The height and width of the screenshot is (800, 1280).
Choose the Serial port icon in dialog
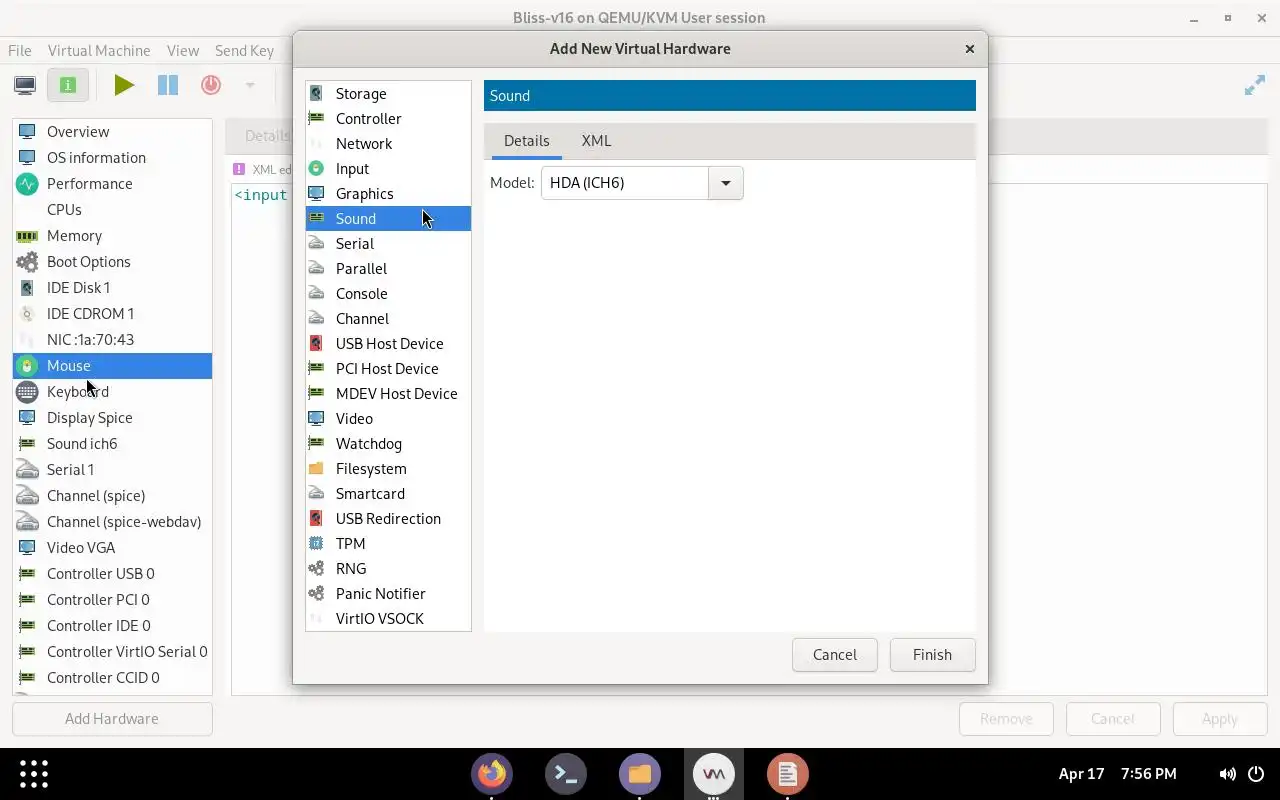(316, 243)
